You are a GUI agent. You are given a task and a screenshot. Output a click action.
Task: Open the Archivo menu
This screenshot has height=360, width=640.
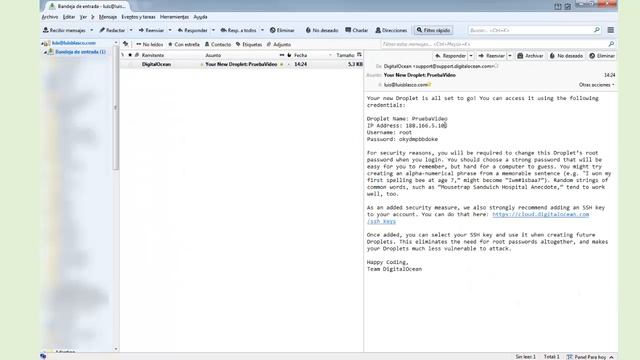pos(50,17)
